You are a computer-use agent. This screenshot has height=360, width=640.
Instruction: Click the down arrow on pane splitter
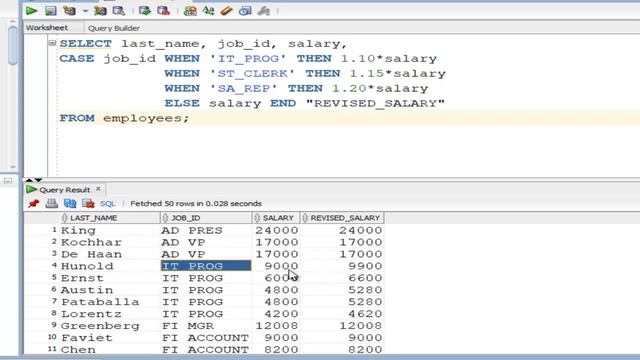pyautogui.click(x=38, y=180)
